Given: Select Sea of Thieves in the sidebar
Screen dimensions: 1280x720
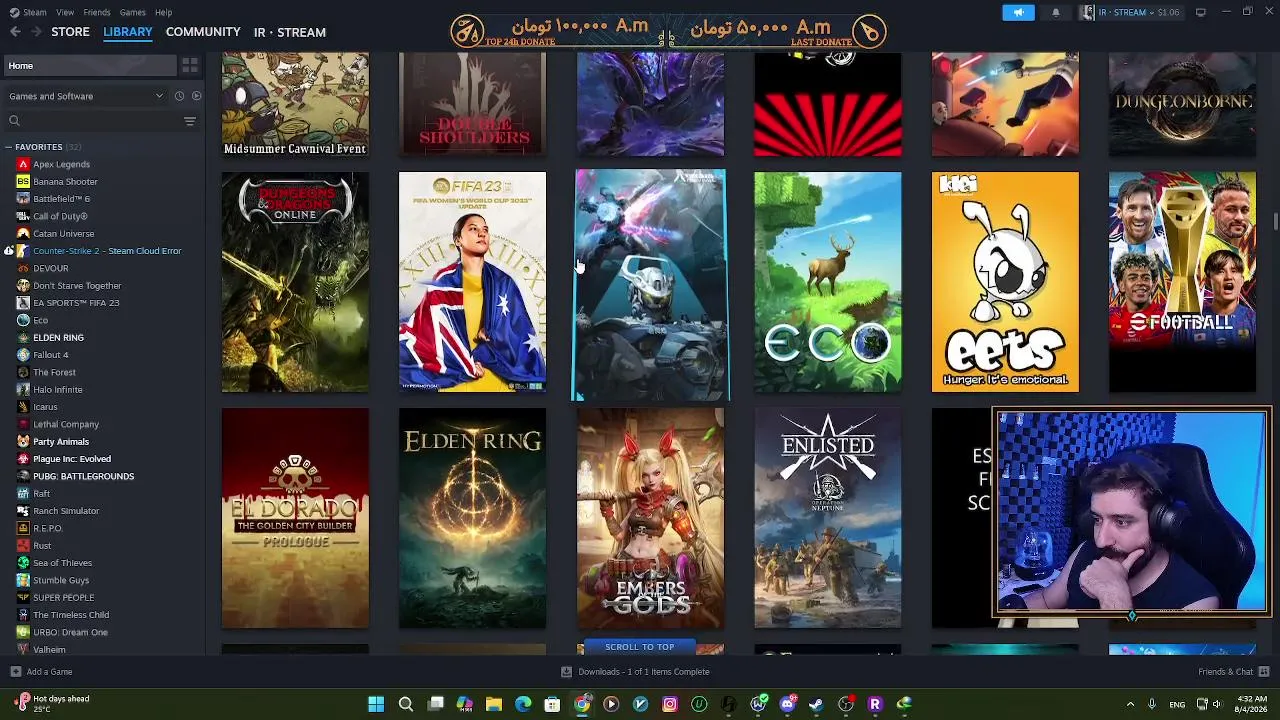Looking at the screenshot, I should click(62, 563).
